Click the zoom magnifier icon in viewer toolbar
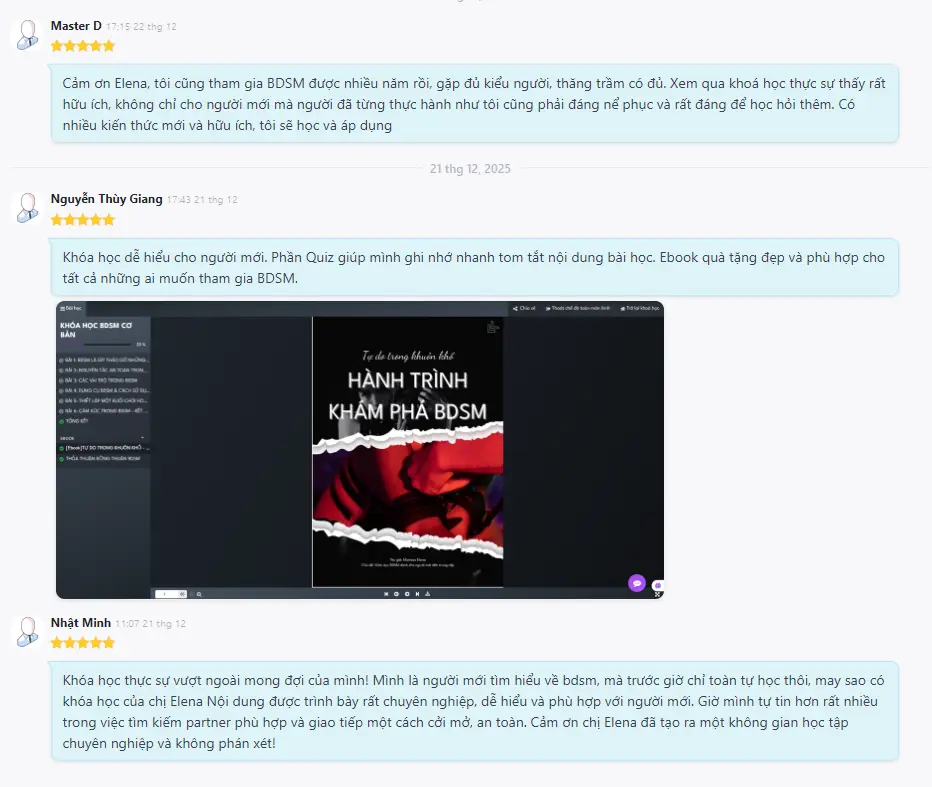 (199, 594)
